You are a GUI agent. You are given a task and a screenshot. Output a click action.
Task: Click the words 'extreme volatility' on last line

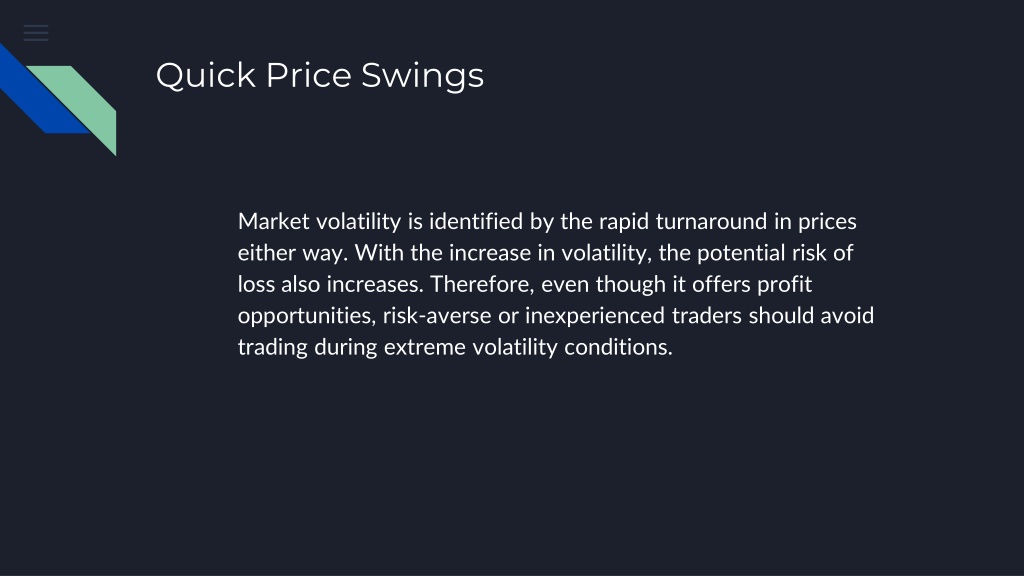click(x=471, y=347)
